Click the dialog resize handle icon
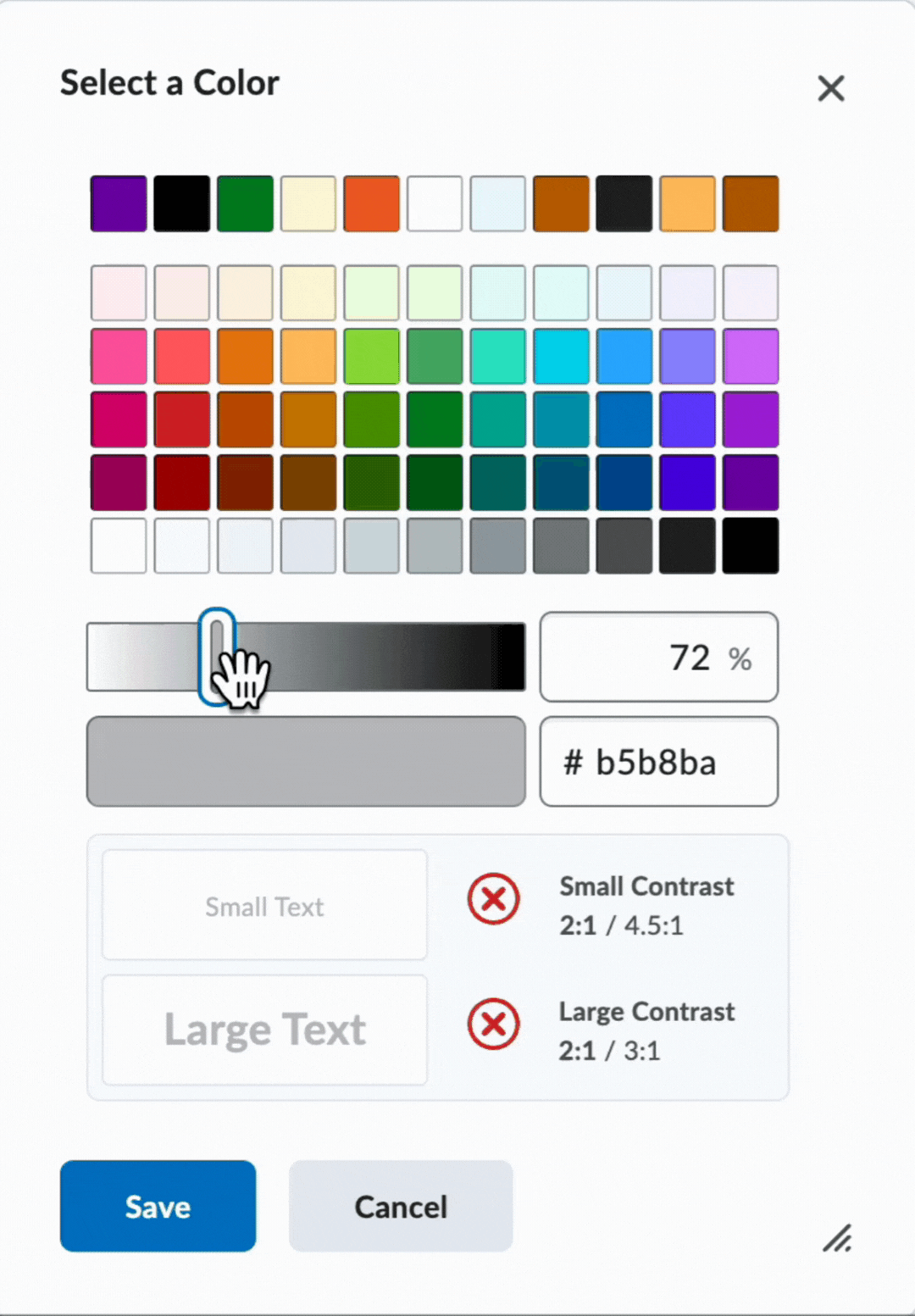 tap(837, 1238)
